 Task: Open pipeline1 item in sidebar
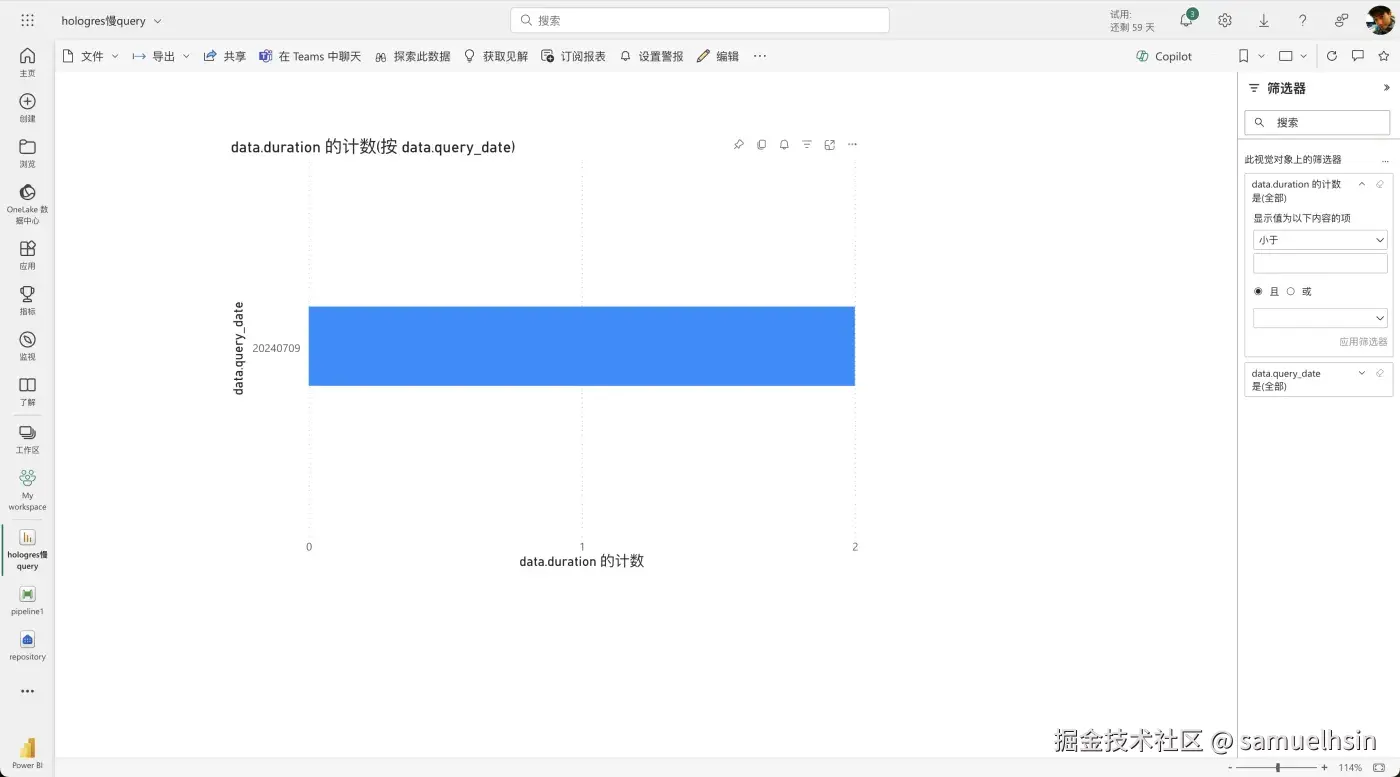pyautogui.click(x=27, y=601)
